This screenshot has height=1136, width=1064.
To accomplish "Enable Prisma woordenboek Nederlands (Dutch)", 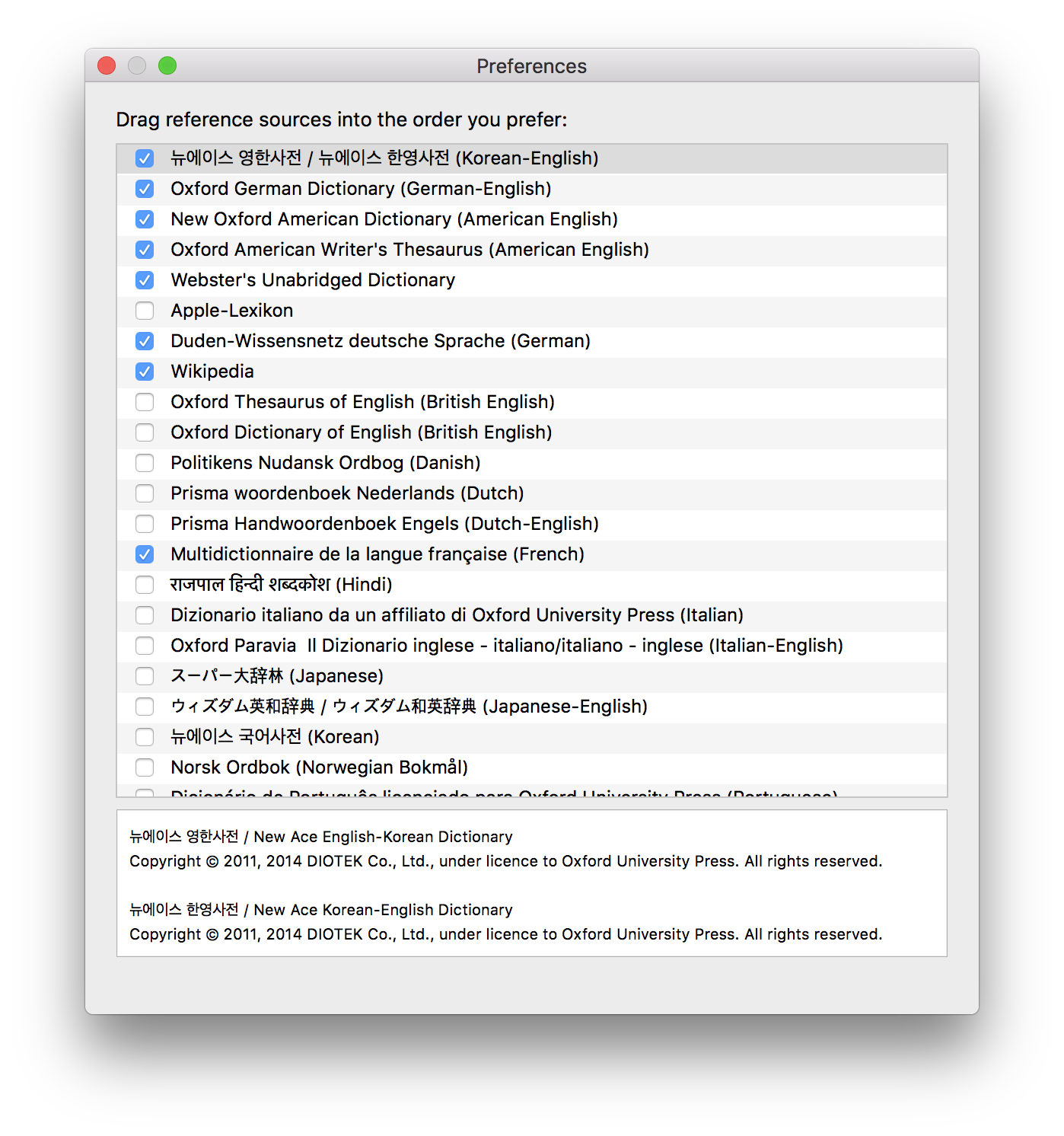I will tap(145, 493).
